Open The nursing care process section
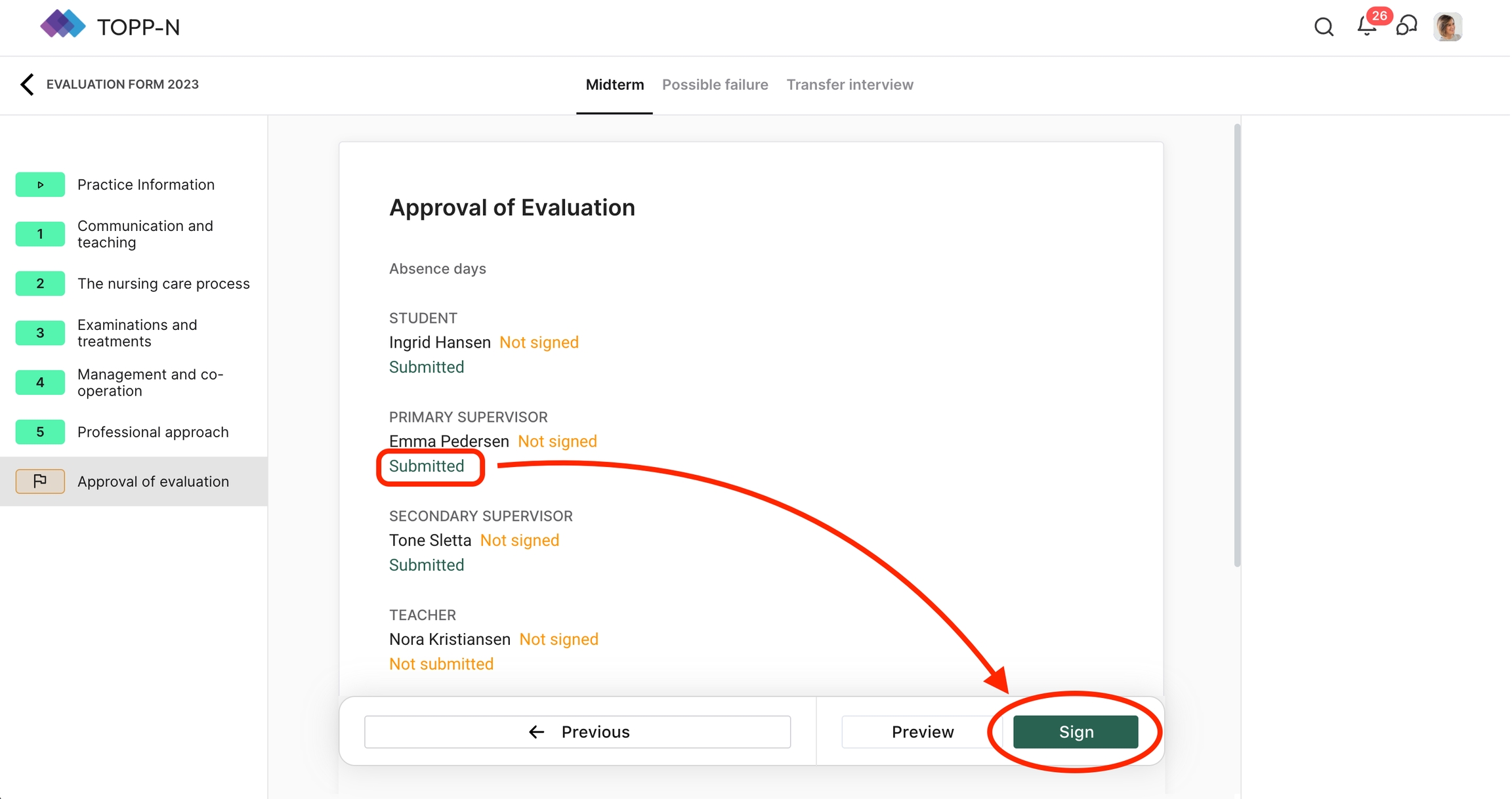This screenshot has width=1512, height=799. point(163,284)
